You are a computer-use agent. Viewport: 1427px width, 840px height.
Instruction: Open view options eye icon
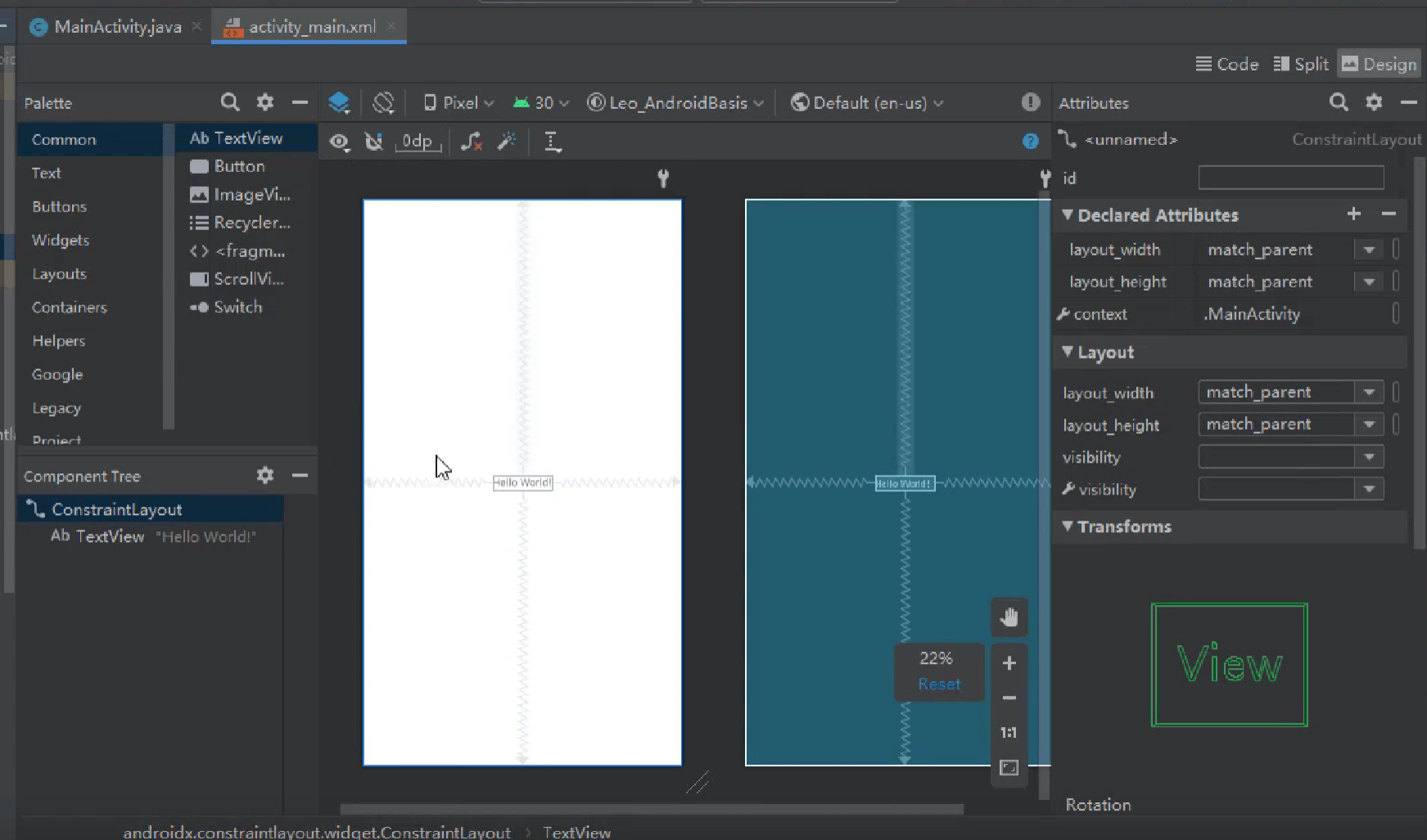[x=339, y=142]
